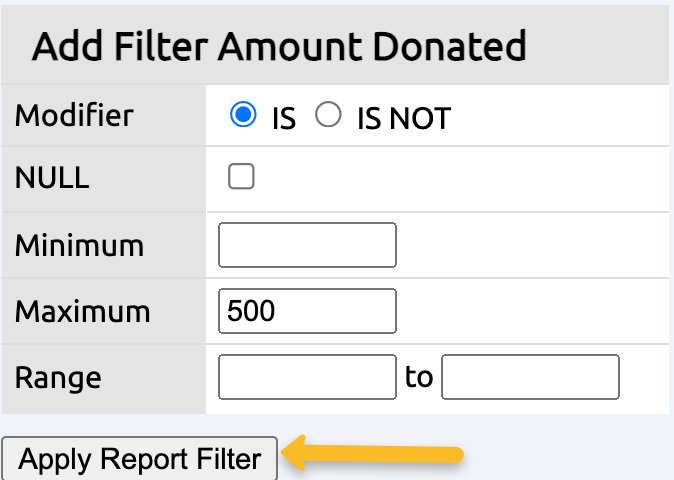Focus the Minimum input field
Viewport: 674px width, 480px height.
click(x=307, y=245)
